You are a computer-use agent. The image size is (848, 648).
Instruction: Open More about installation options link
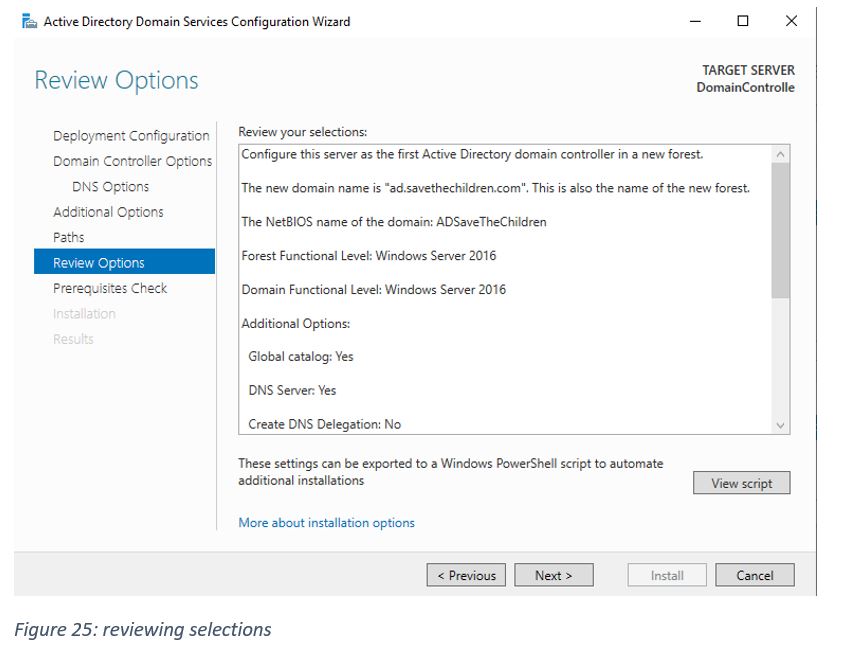click(326, 523)
